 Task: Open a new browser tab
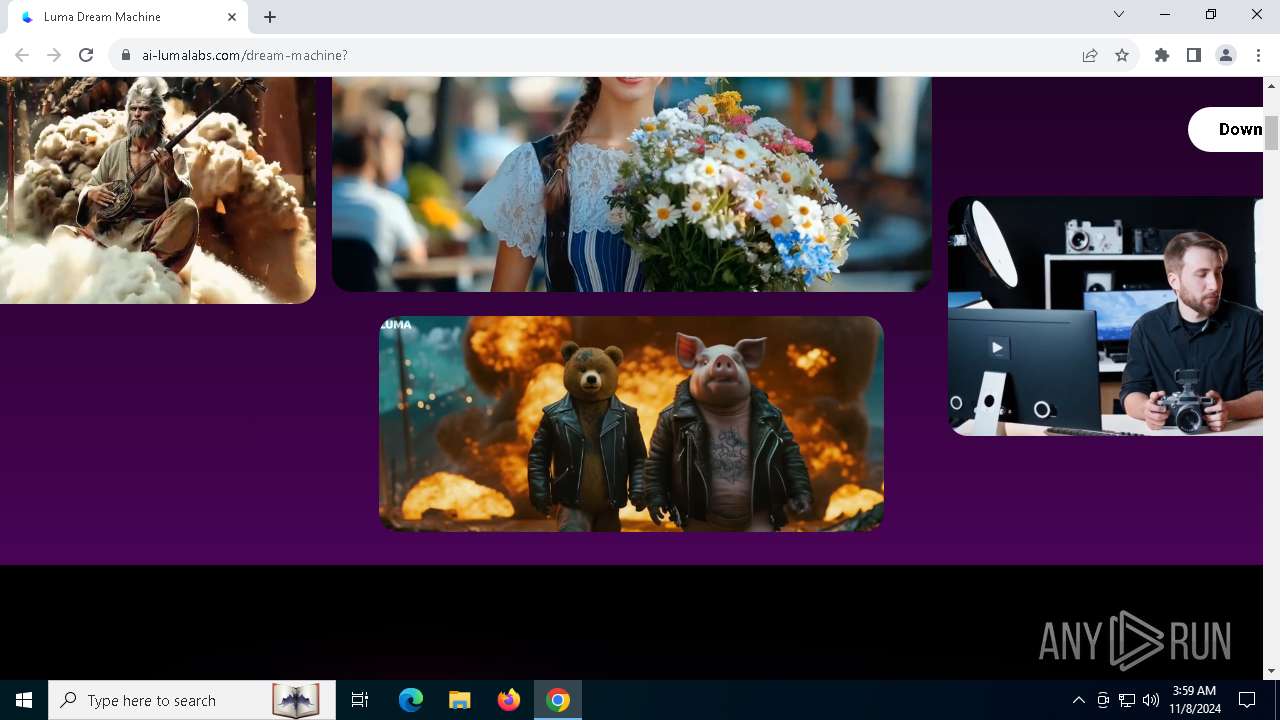270,17
